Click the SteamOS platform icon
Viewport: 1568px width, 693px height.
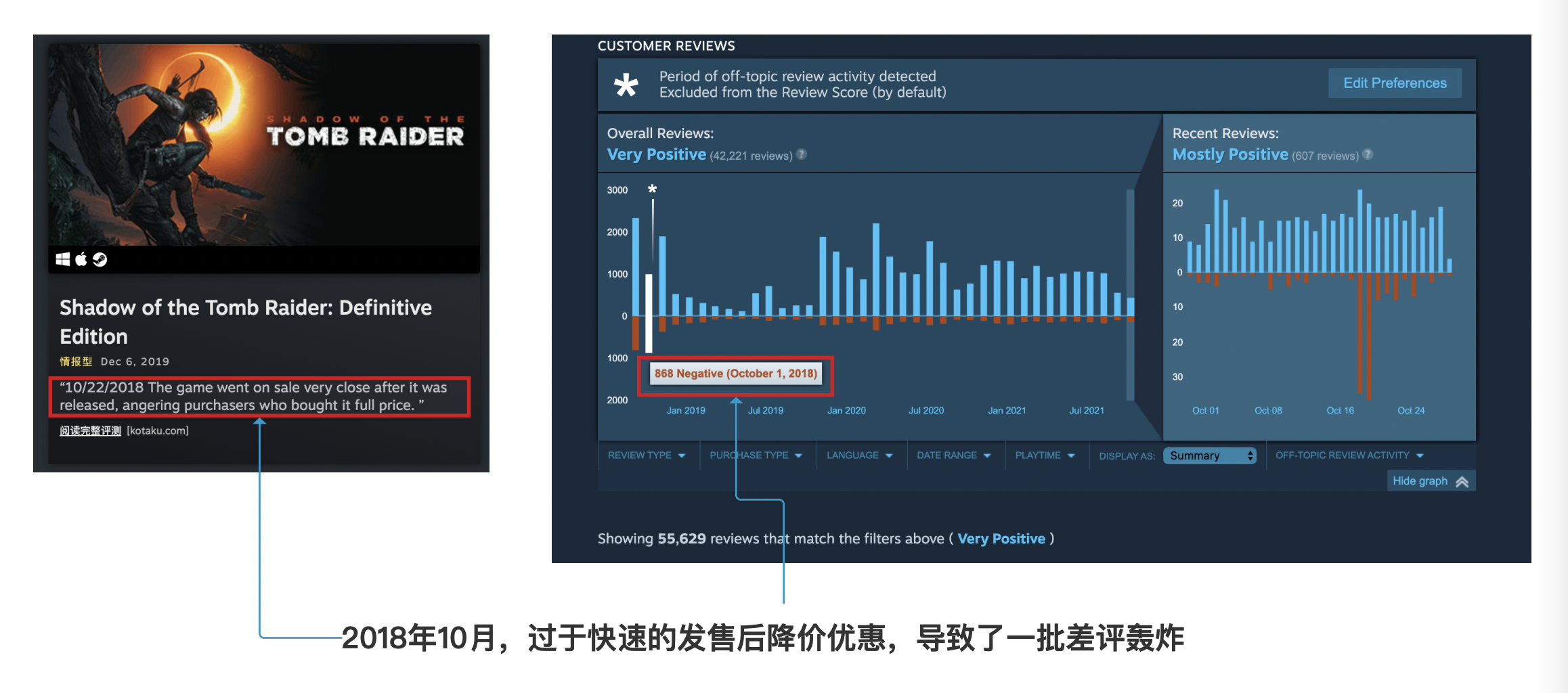[x=100, y=259]
